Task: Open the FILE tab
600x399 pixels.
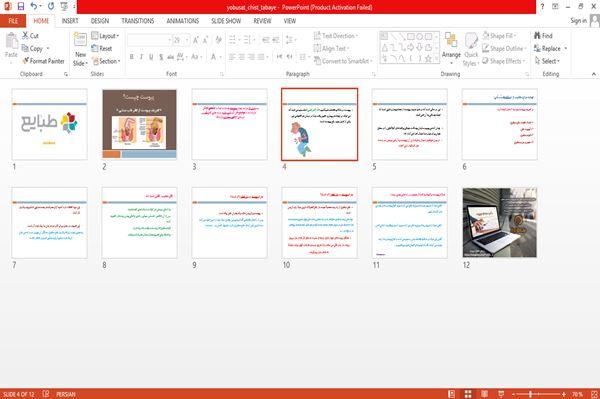Action: 13,21
